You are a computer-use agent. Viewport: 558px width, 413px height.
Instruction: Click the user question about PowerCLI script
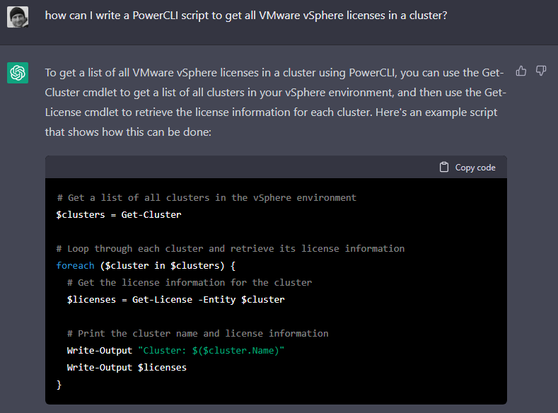pos(246,16)
